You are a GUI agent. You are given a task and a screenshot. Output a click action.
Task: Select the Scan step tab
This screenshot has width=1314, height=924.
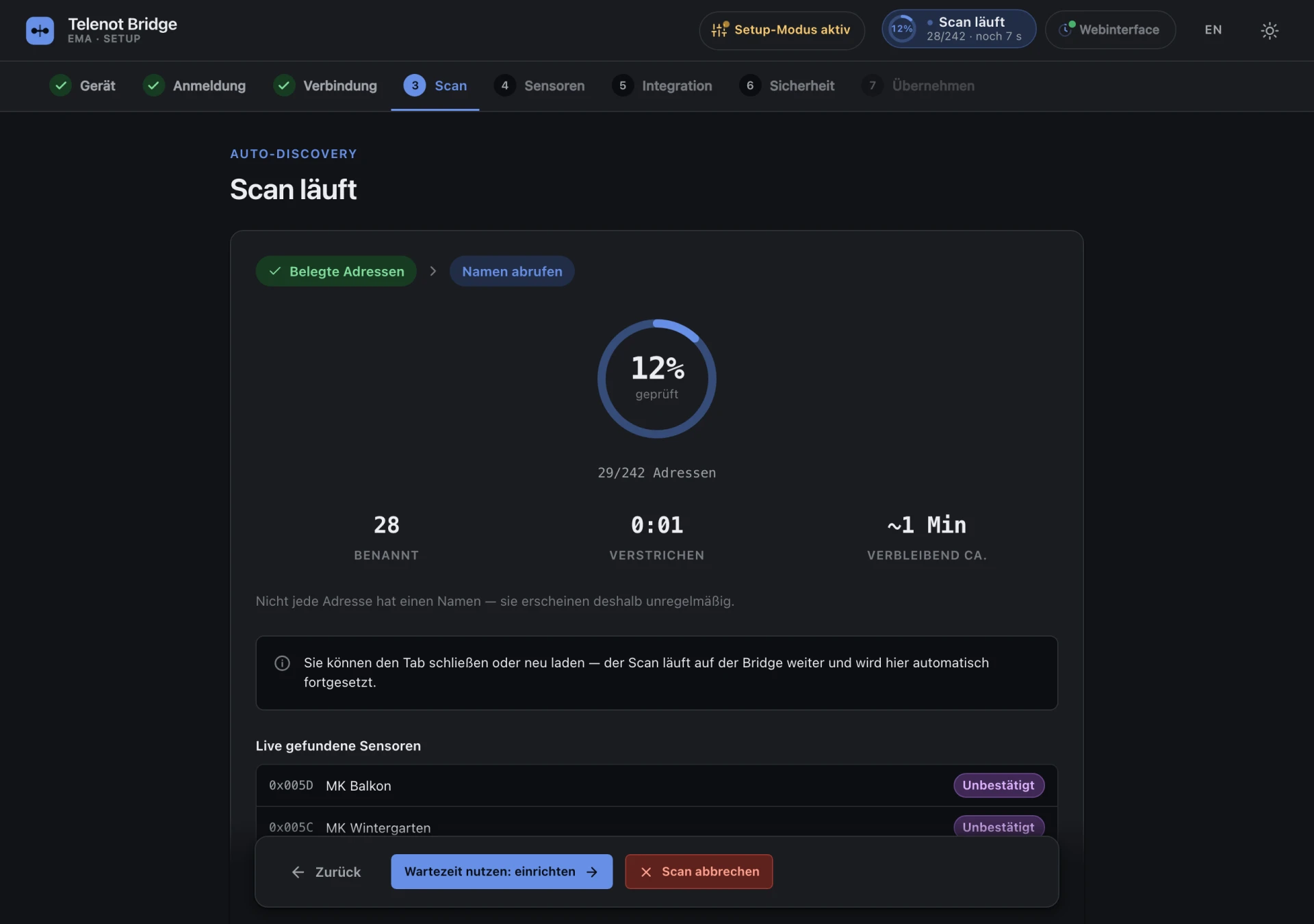(435, 86)
